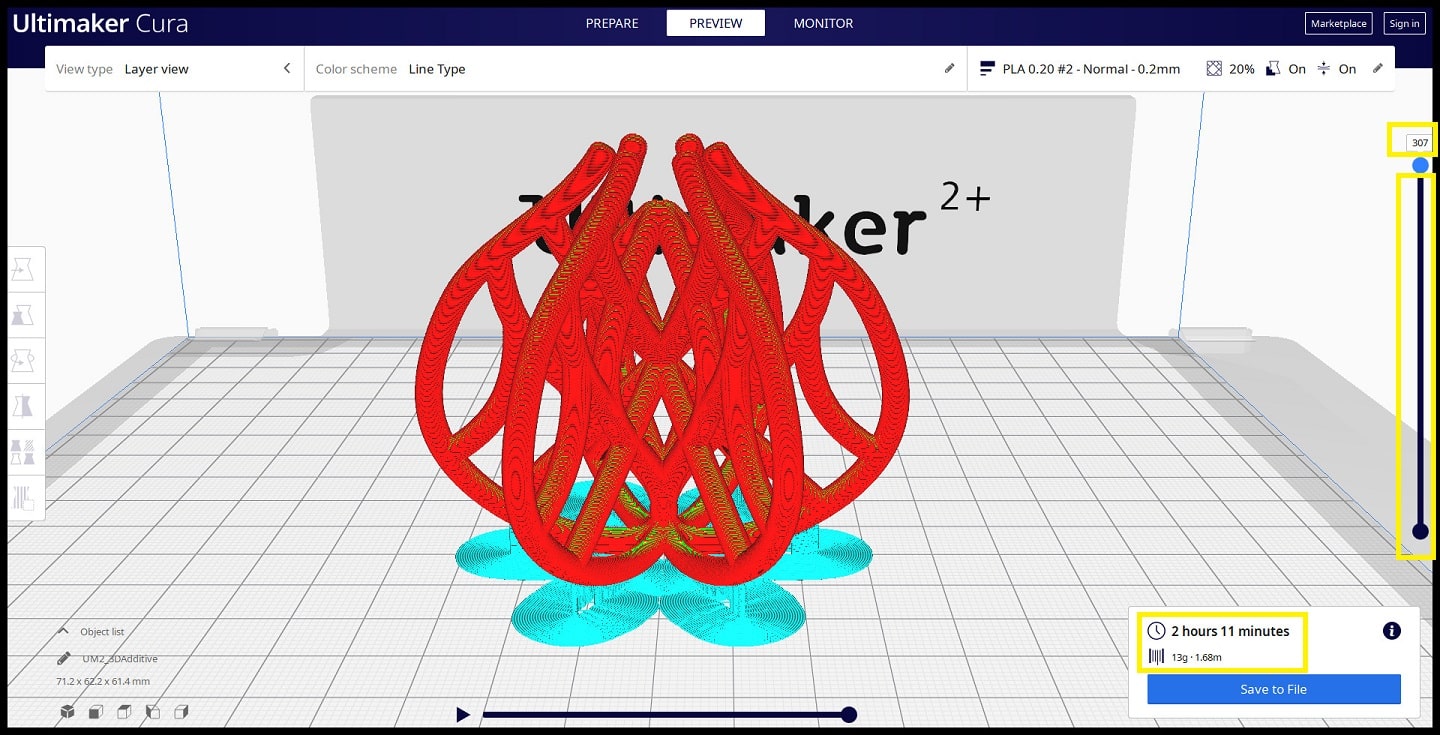This screenshot has height=735, width=1440.
Task: Click the layer number field showing 307
Action: tap(1420, 143)
